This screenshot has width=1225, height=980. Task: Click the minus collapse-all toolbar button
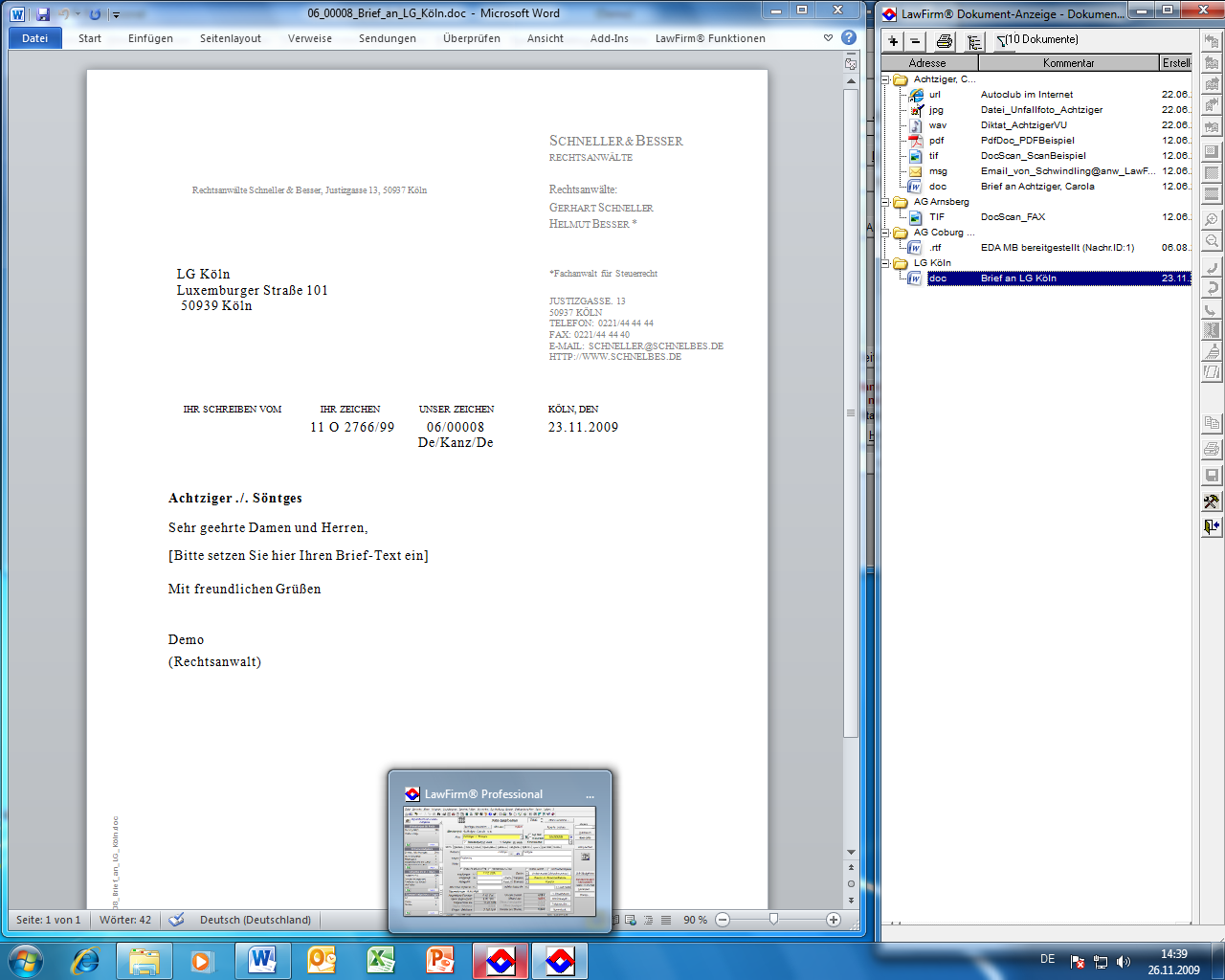coord(915,40)
